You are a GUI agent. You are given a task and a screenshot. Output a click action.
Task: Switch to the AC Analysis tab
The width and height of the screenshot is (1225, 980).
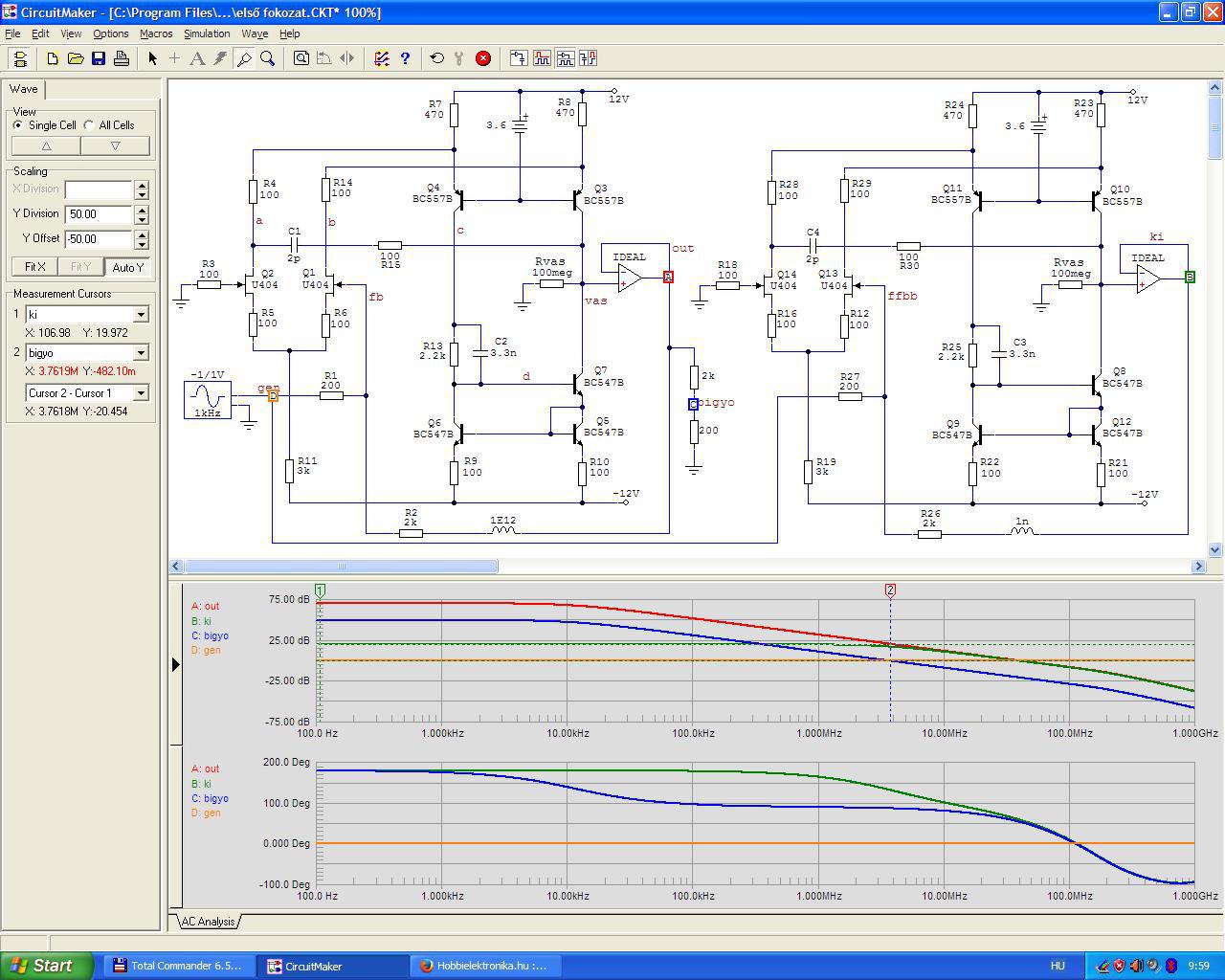pos(208,922)
